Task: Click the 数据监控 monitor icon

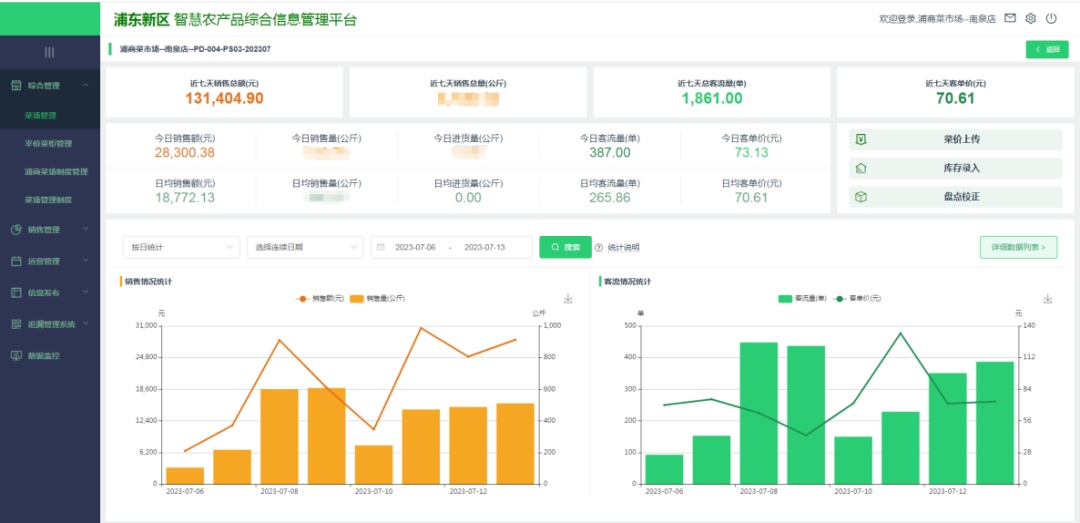Action: coord(17,356)
